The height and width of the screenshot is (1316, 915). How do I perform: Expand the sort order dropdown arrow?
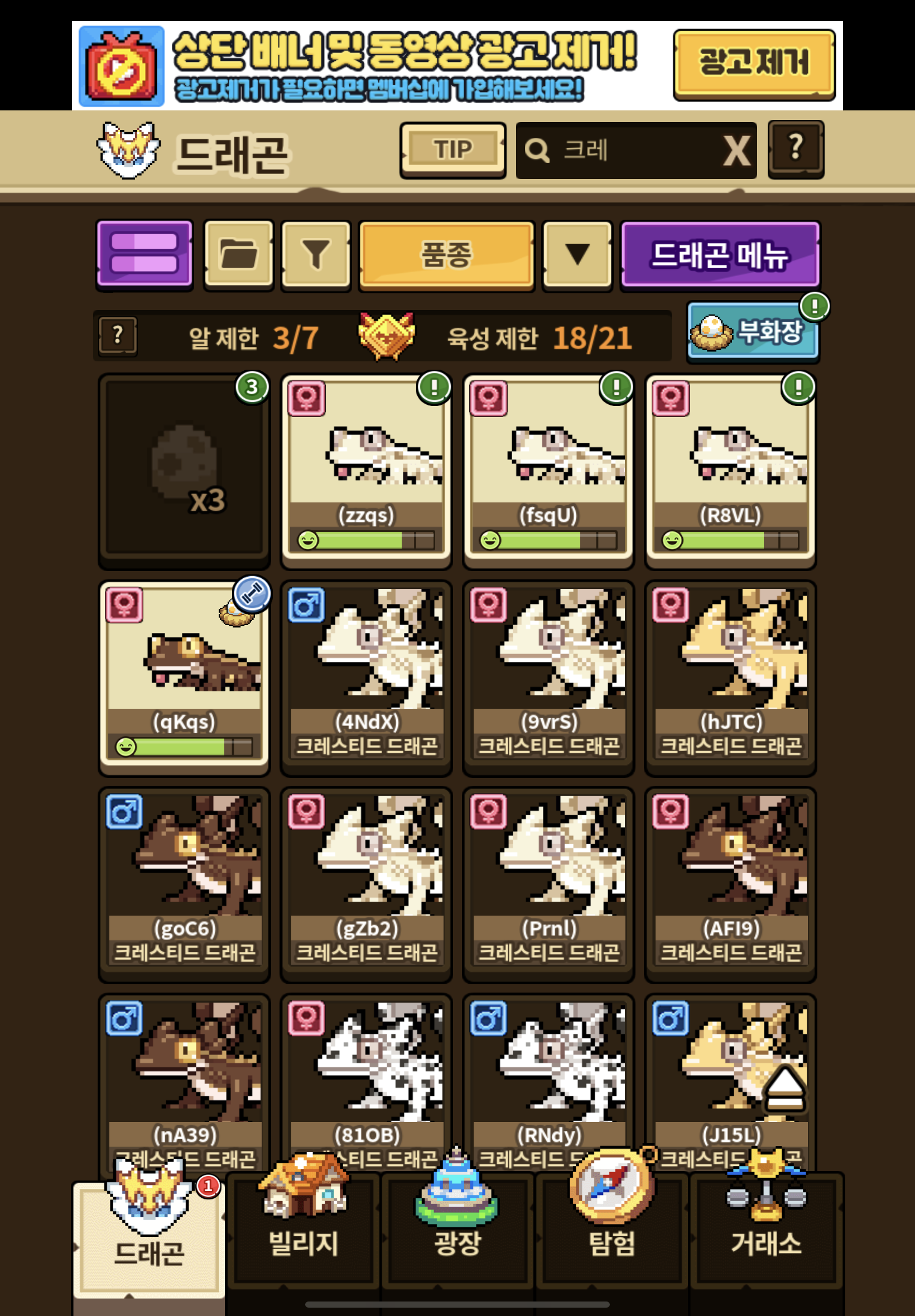[577, 255]
